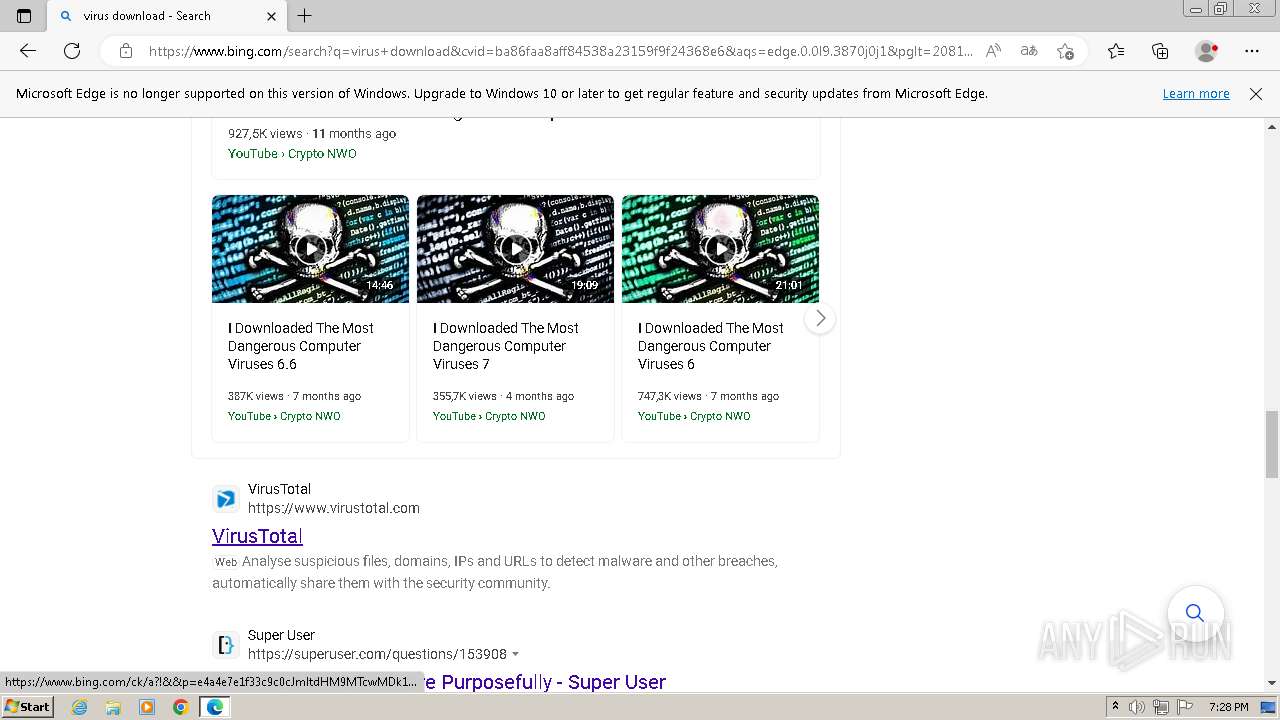Add this page to favorites
Image resolution: width=1280 pixels, height=720 pixels.
point(1065,51)
